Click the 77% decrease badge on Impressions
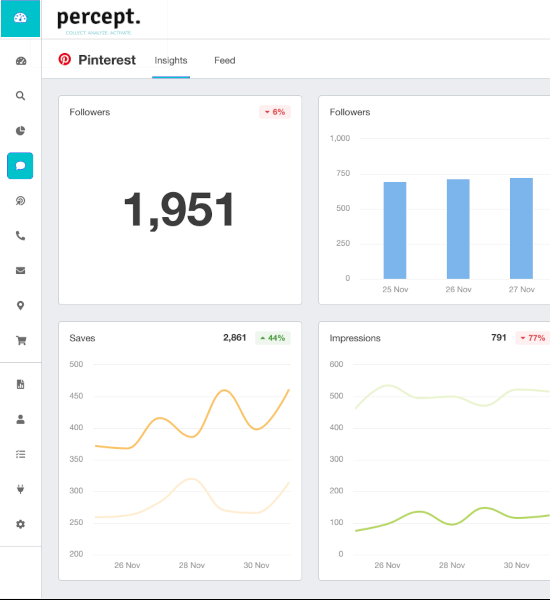 (533, 338)
